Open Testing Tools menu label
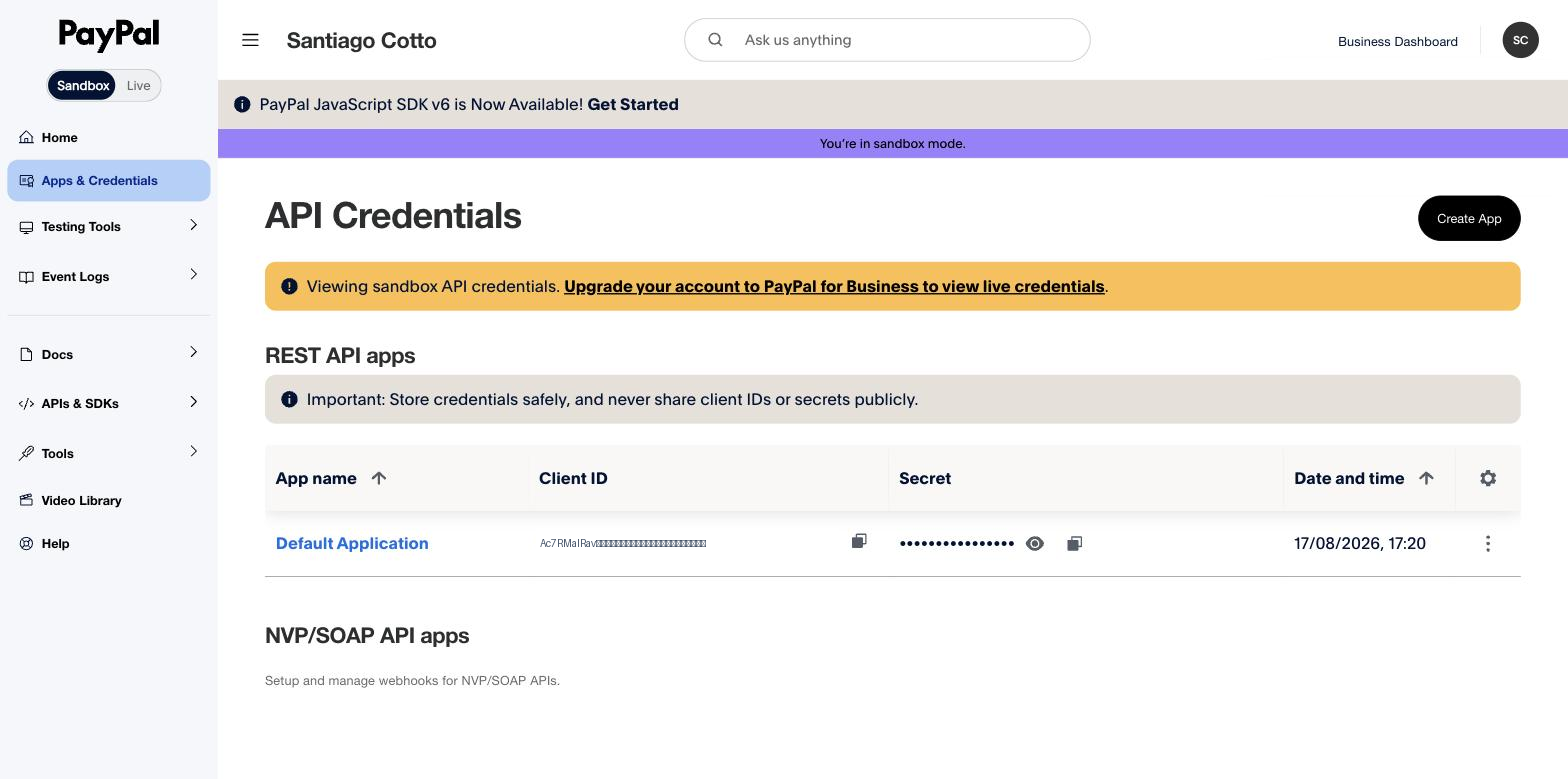Screen dimensions: 1568x779 [x=81, y=227]
